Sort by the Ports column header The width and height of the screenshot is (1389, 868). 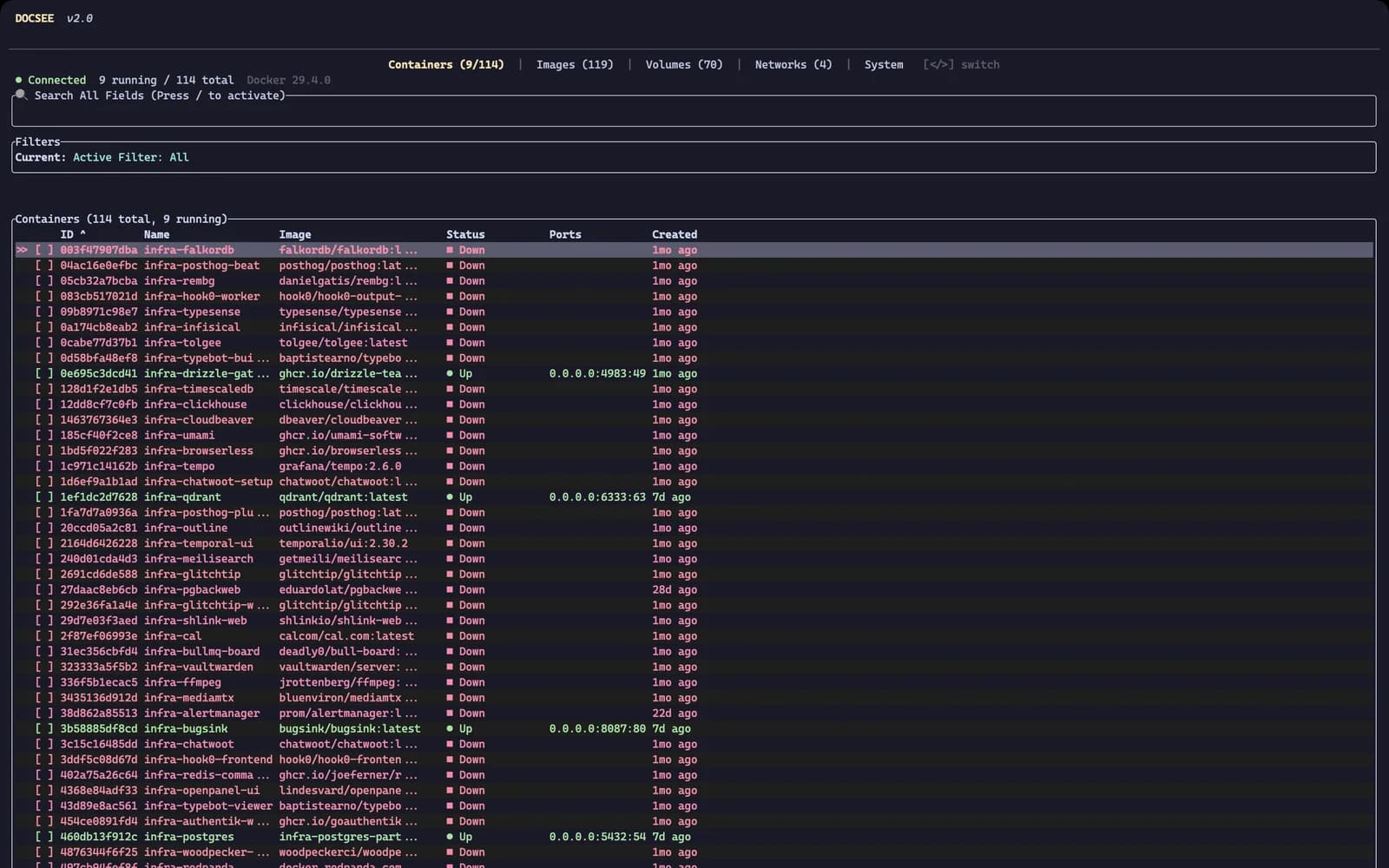565,234
